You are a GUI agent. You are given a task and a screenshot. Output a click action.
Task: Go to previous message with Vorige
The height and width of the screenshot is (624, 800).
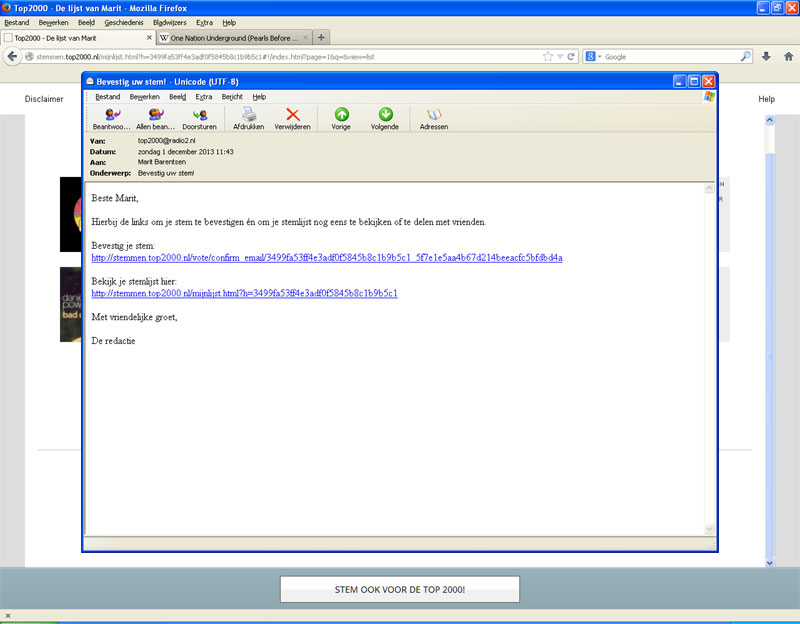coord(341,116)
